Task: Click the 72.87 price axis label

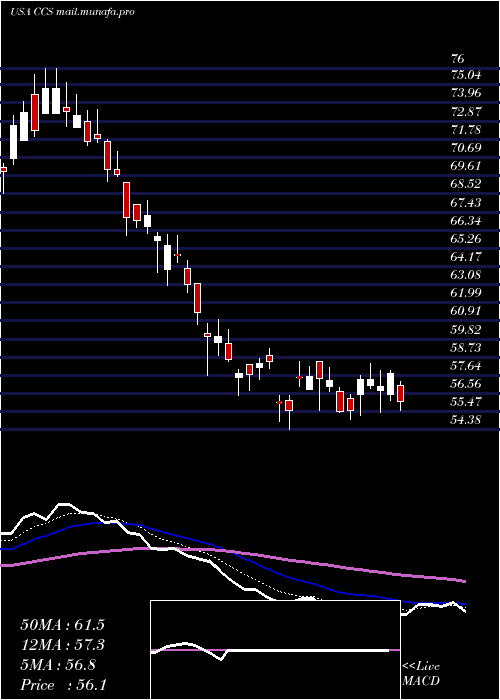Action: click(466, 112)
